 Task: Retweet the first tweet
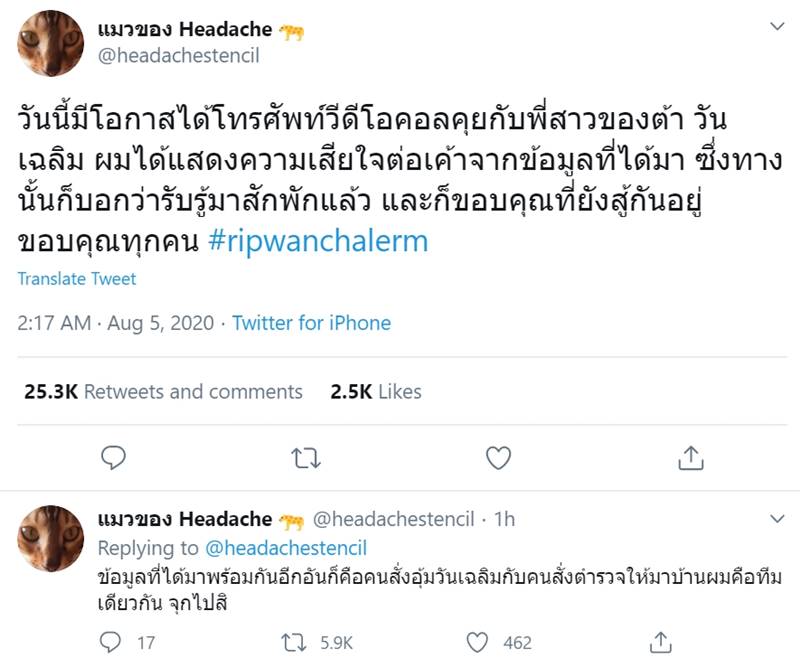(304, 458)
